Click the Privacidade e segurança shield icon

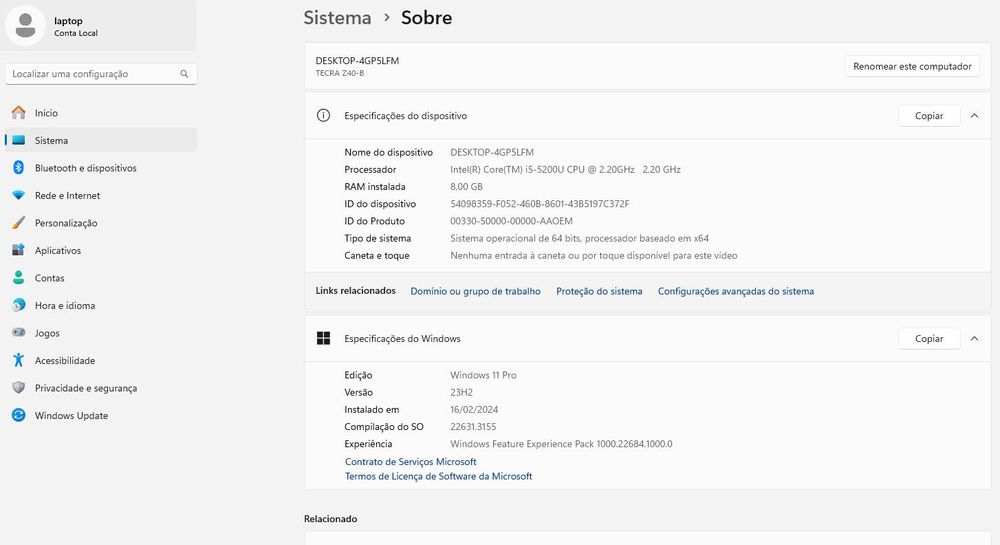tap(18, 388)
